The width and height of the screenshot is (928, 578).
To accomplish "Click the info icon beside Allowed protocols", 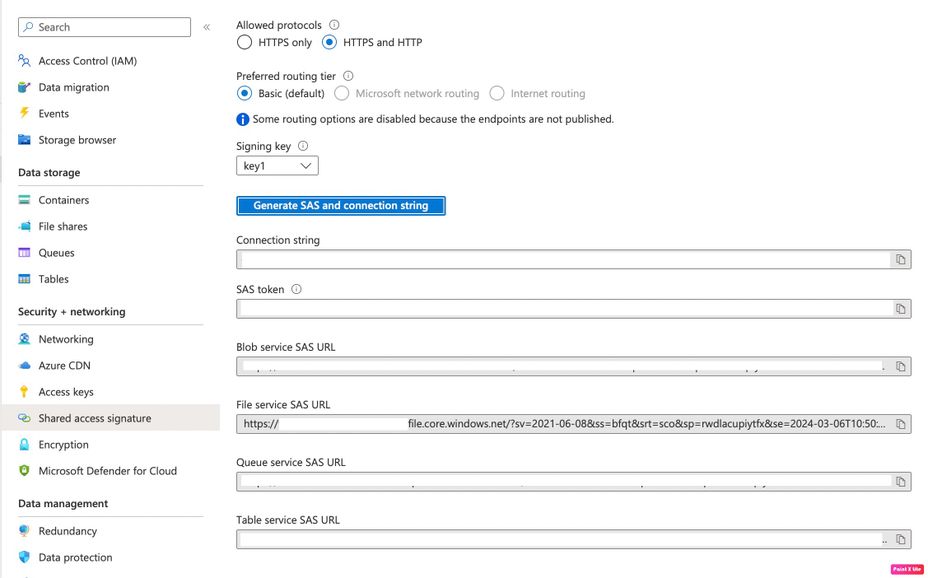I will click(x=334, y=25).
